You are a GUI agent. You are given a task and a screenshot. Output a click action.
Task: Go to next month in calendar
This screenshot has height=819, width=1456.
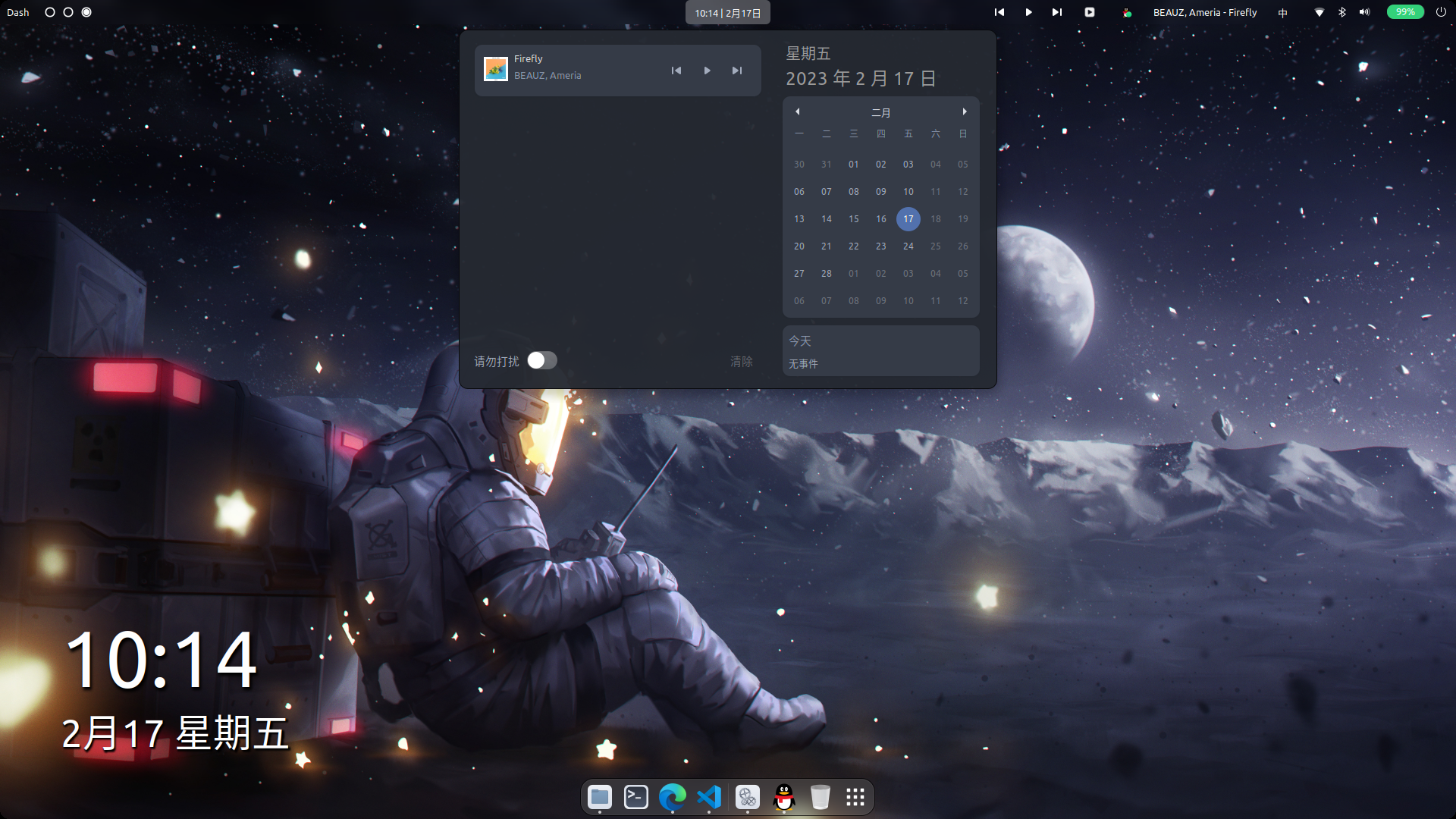pyautogui.click(x=965, y=111)
